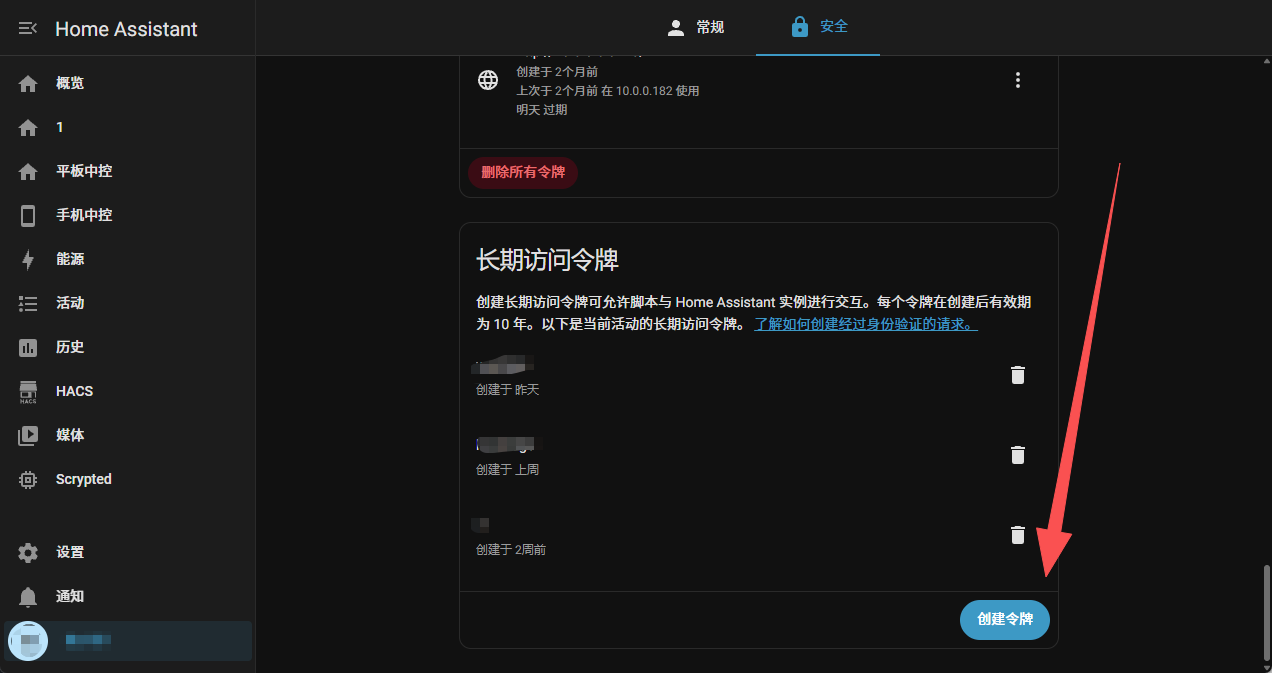Click 删除所有令牌 delete all tokens button
Viewport: 1272px width, 673px height.
point(523,172)
